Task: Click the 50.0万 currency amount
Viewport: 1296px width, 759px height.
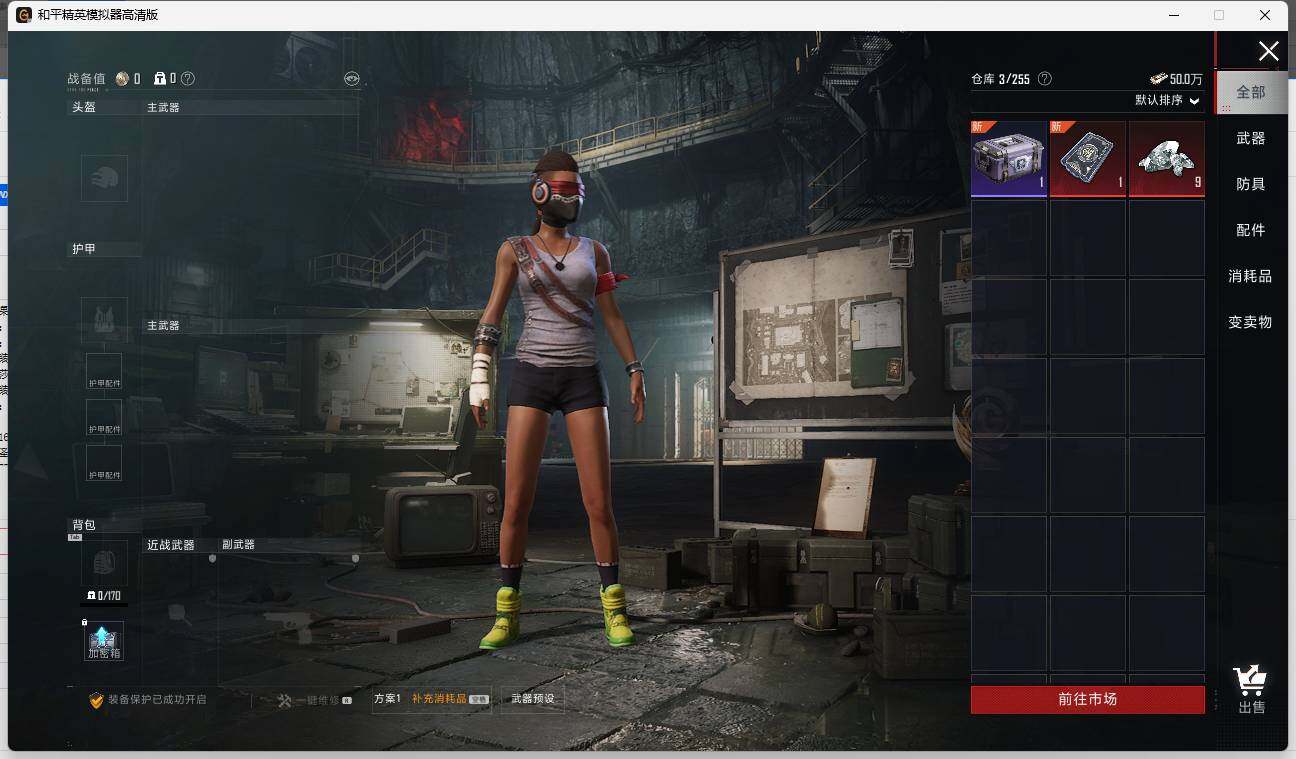Action: coord(1186,79)
